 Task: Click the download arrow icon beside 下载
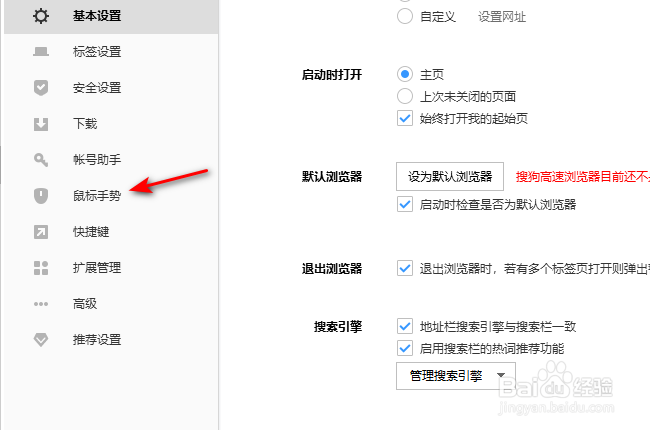(x=41, y=124)
